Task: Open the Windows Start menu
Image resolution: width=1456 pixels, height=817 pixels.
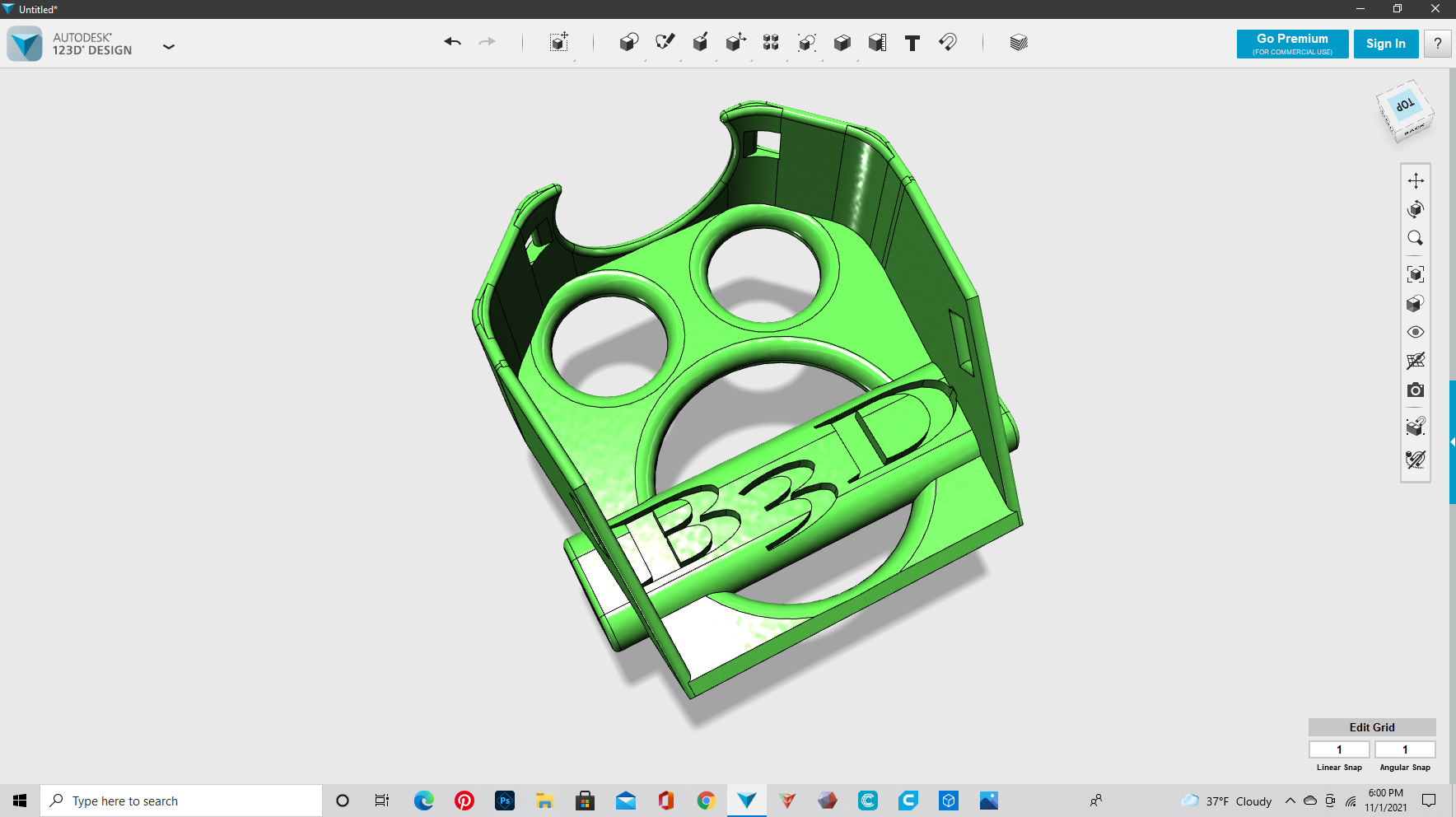Action: (x=18, y=800)
